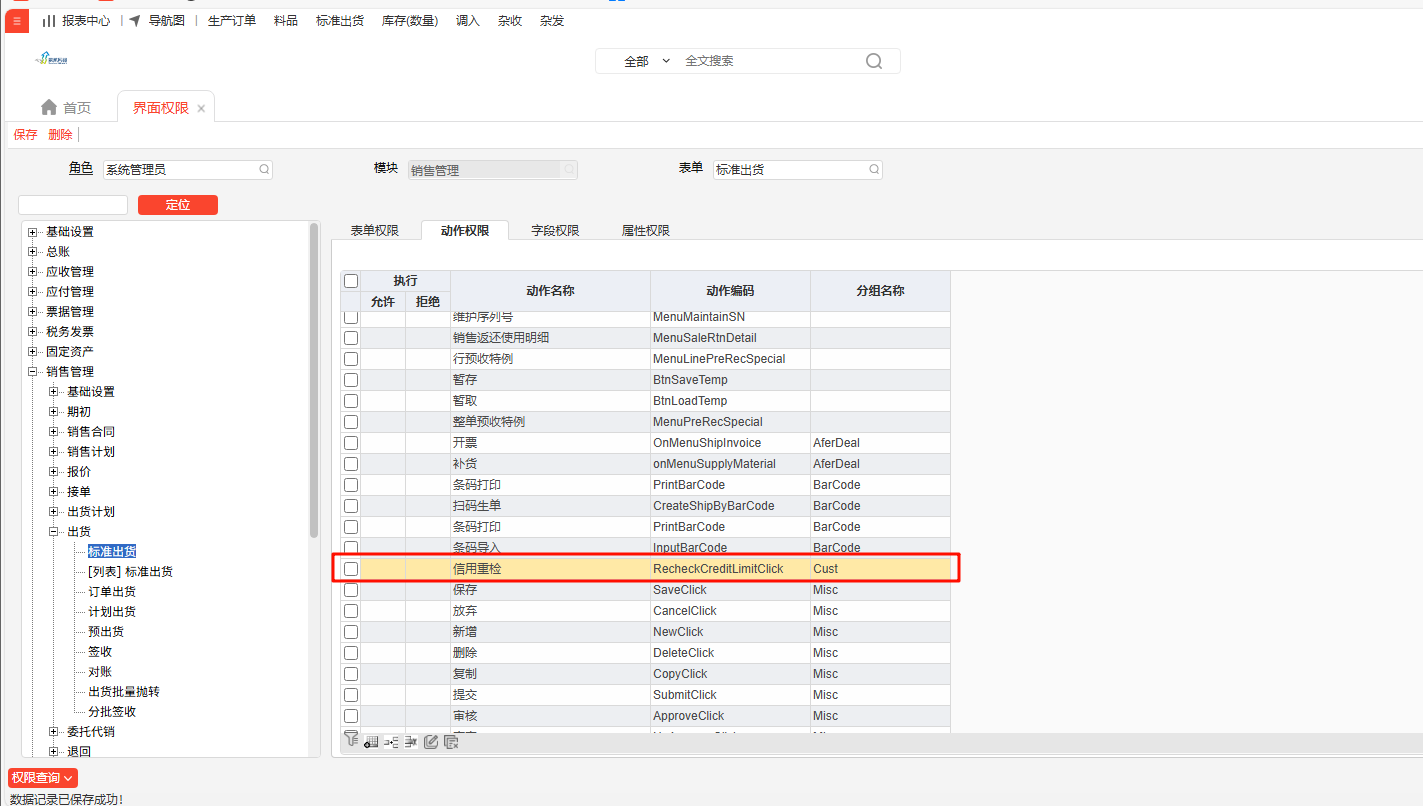Click the empty locate input field beside 定位

click(x=73, y=205)
